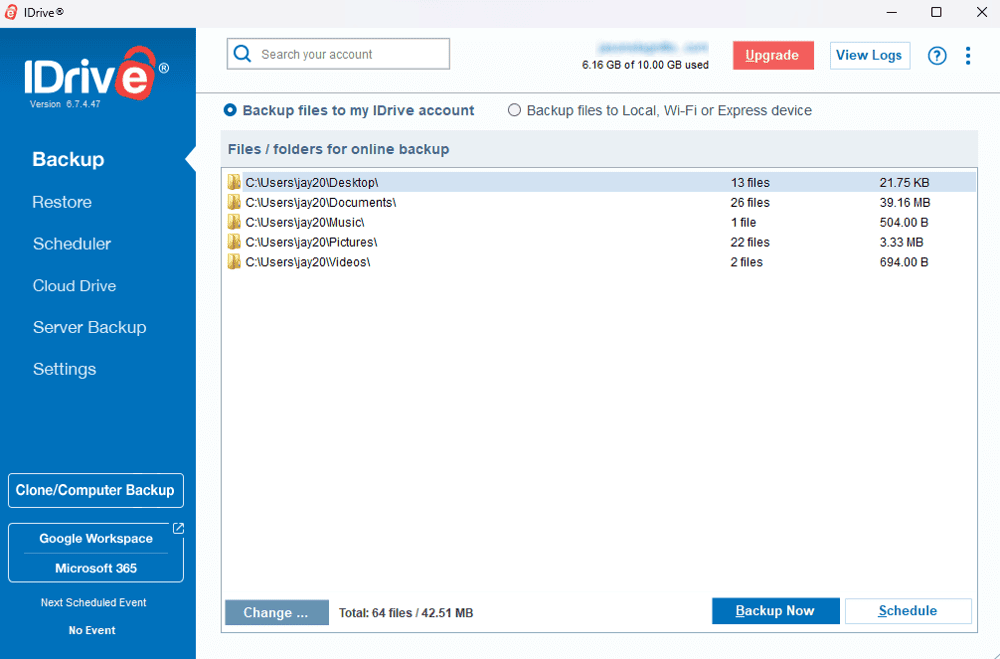Click the Desktop folder icon

(234, 182)
